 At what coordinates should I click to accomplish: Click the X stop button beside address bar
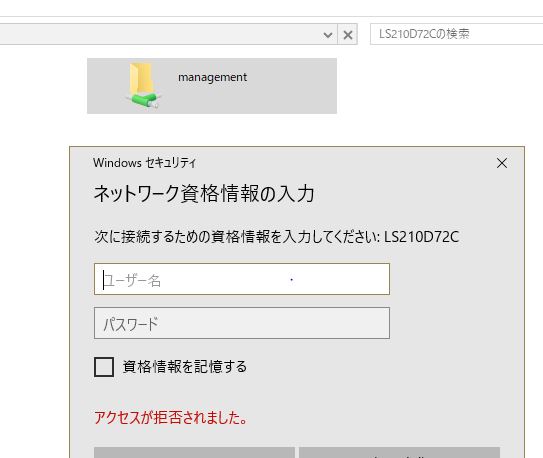(x=348, y=35)
